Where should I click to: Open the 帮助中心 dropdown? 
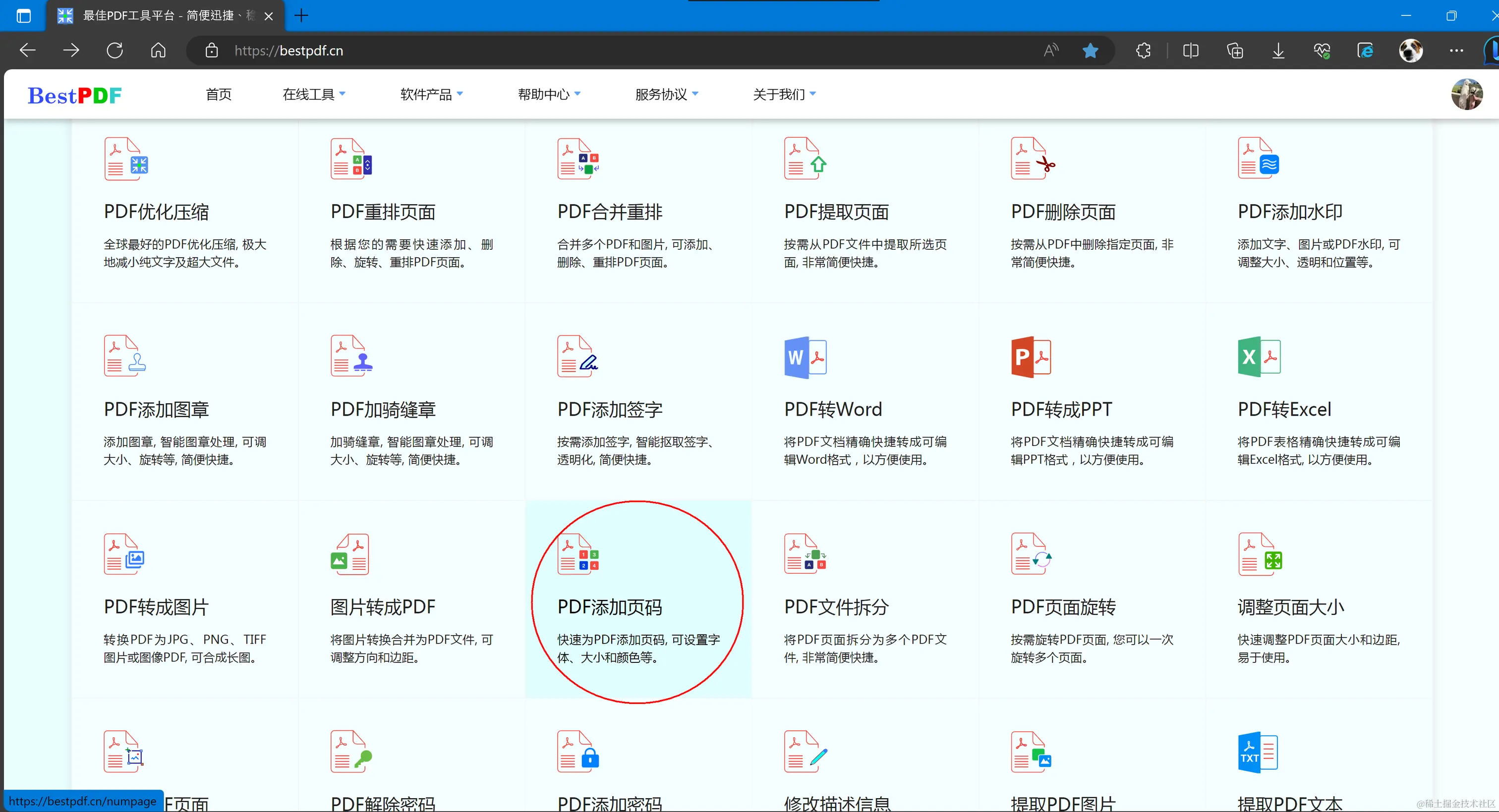point(549,94)
